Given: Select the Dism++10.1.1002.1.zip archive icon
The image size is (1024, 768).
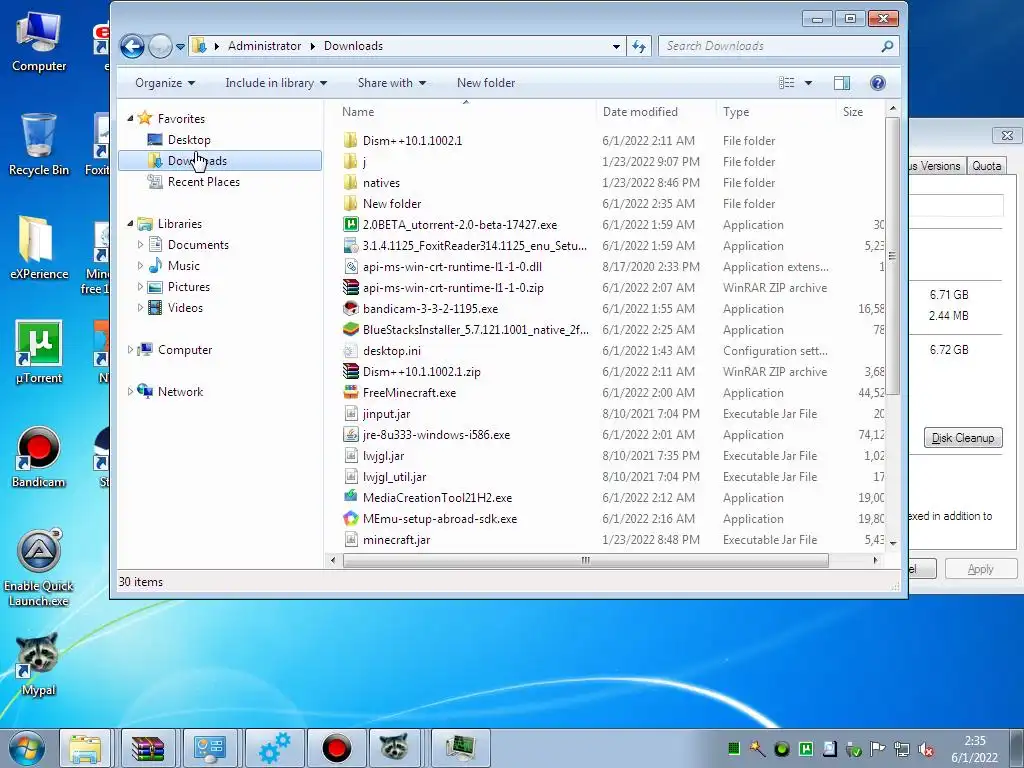Looking at the screenshot, I should (351, 372).
